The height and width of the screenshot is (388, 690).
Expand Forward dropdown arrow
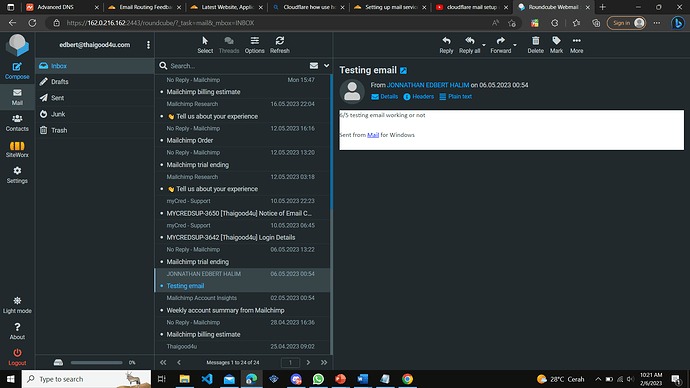[x=515, y=45]
